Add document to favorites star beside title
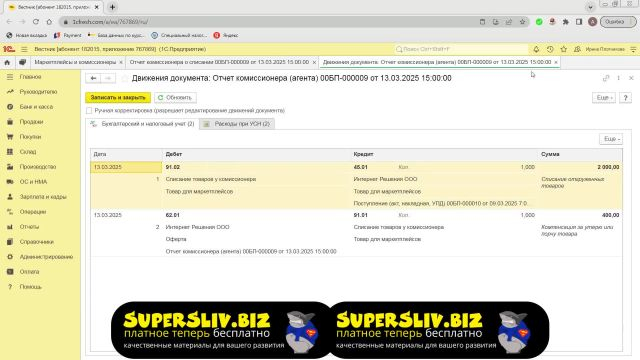 124,78
